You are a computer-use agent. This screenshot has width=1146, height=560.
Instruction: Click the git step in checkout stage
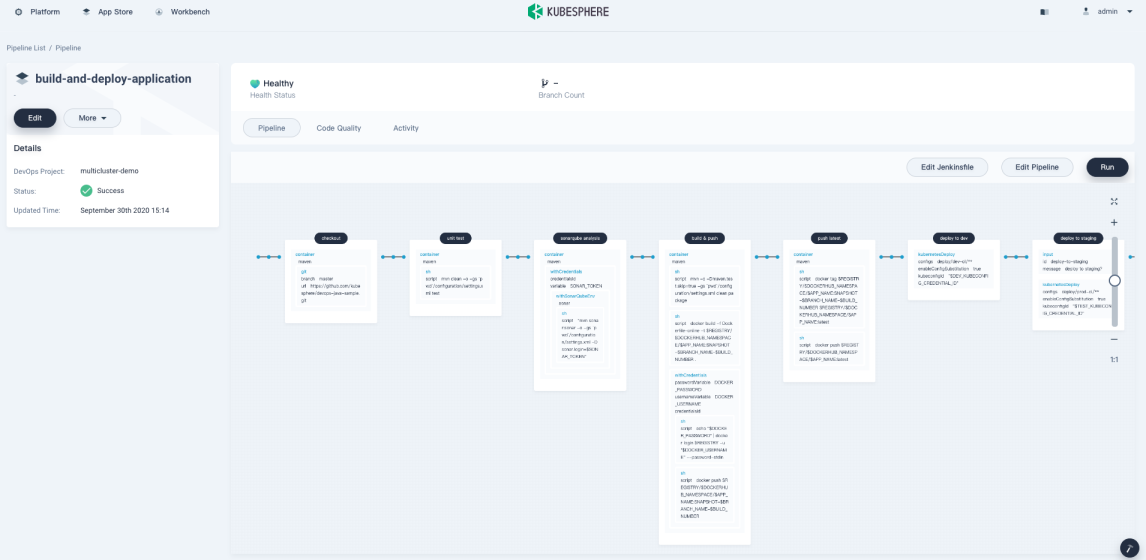(x=331, y=287)
